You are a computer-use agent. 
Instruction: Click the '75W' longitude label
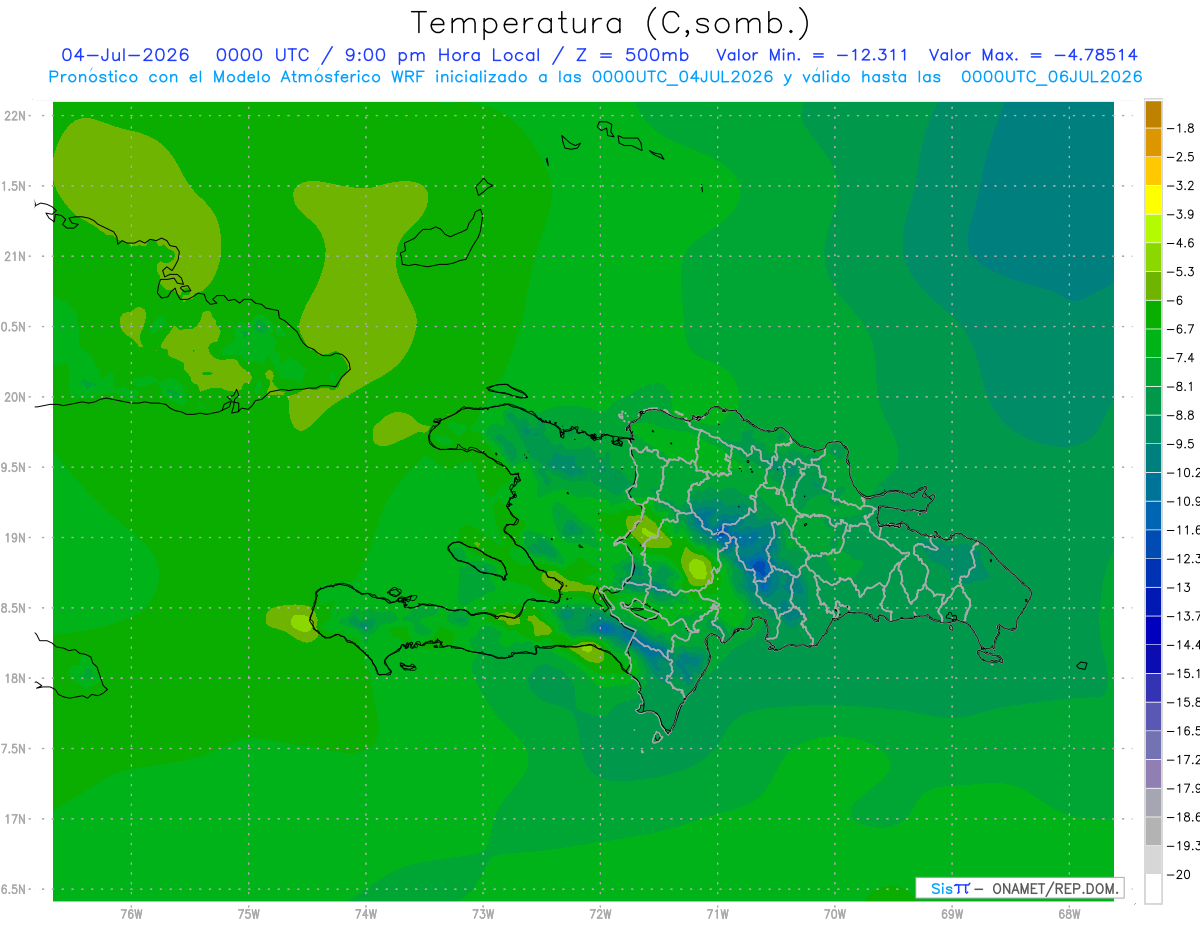click(249, 914)
